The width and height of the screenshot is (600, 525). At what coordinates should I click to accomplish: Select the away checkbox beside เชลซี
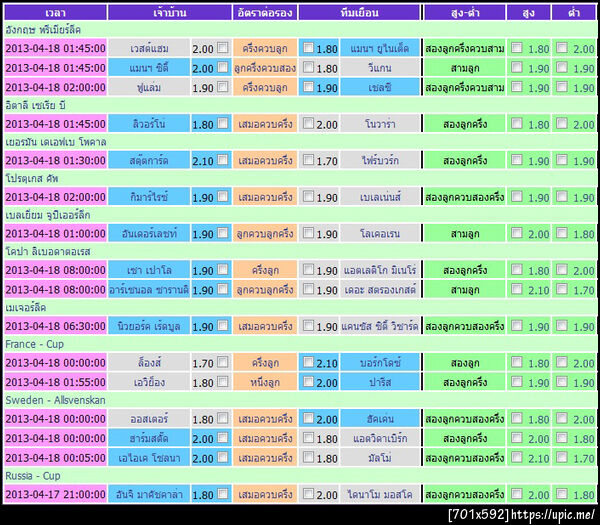coord(308,87)
